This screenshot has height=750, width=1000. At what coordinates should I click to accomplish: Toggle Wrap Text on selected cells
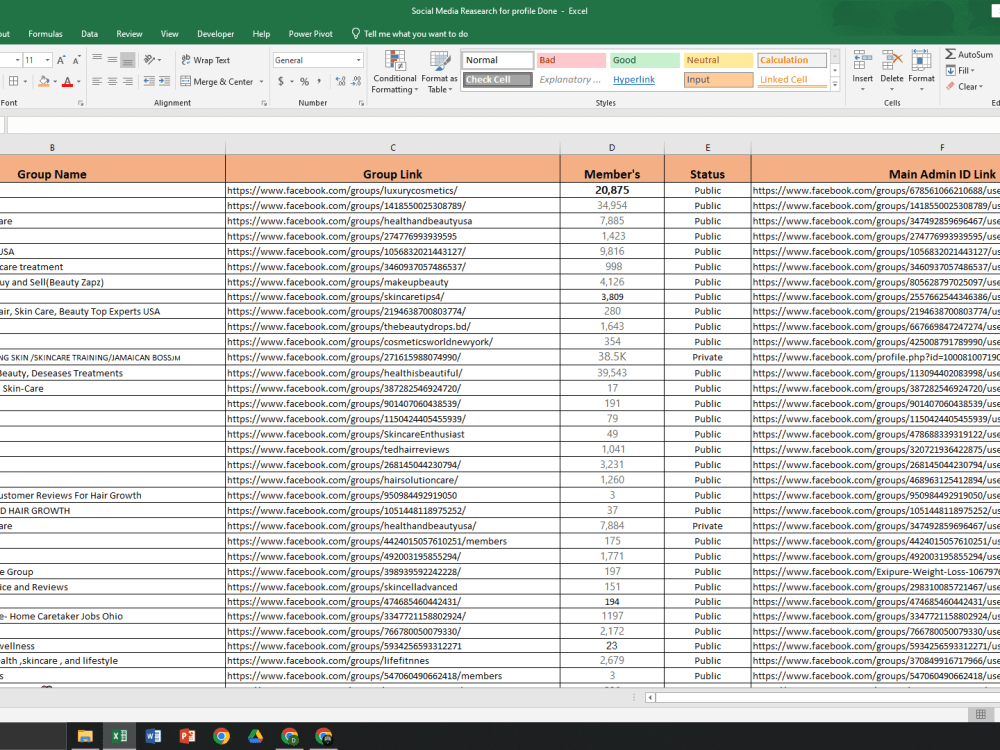[x=205, y=60]
